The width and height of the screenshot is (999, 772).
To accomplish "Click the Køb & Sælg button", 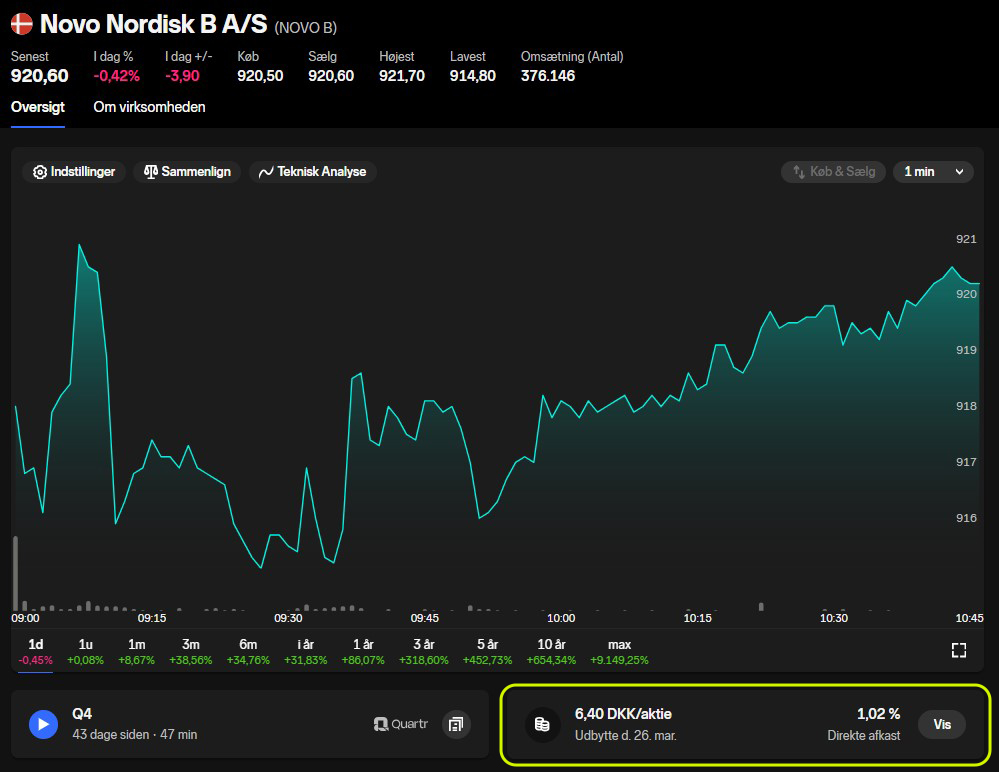I will [833, 172].
